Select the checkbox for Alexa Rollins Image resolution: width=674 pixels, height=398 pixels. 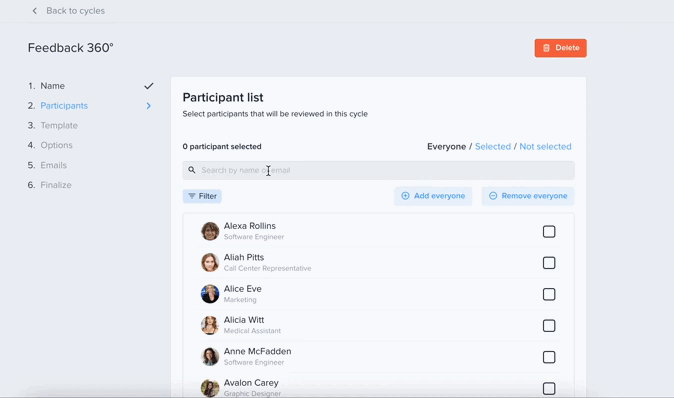coord(549,232)
